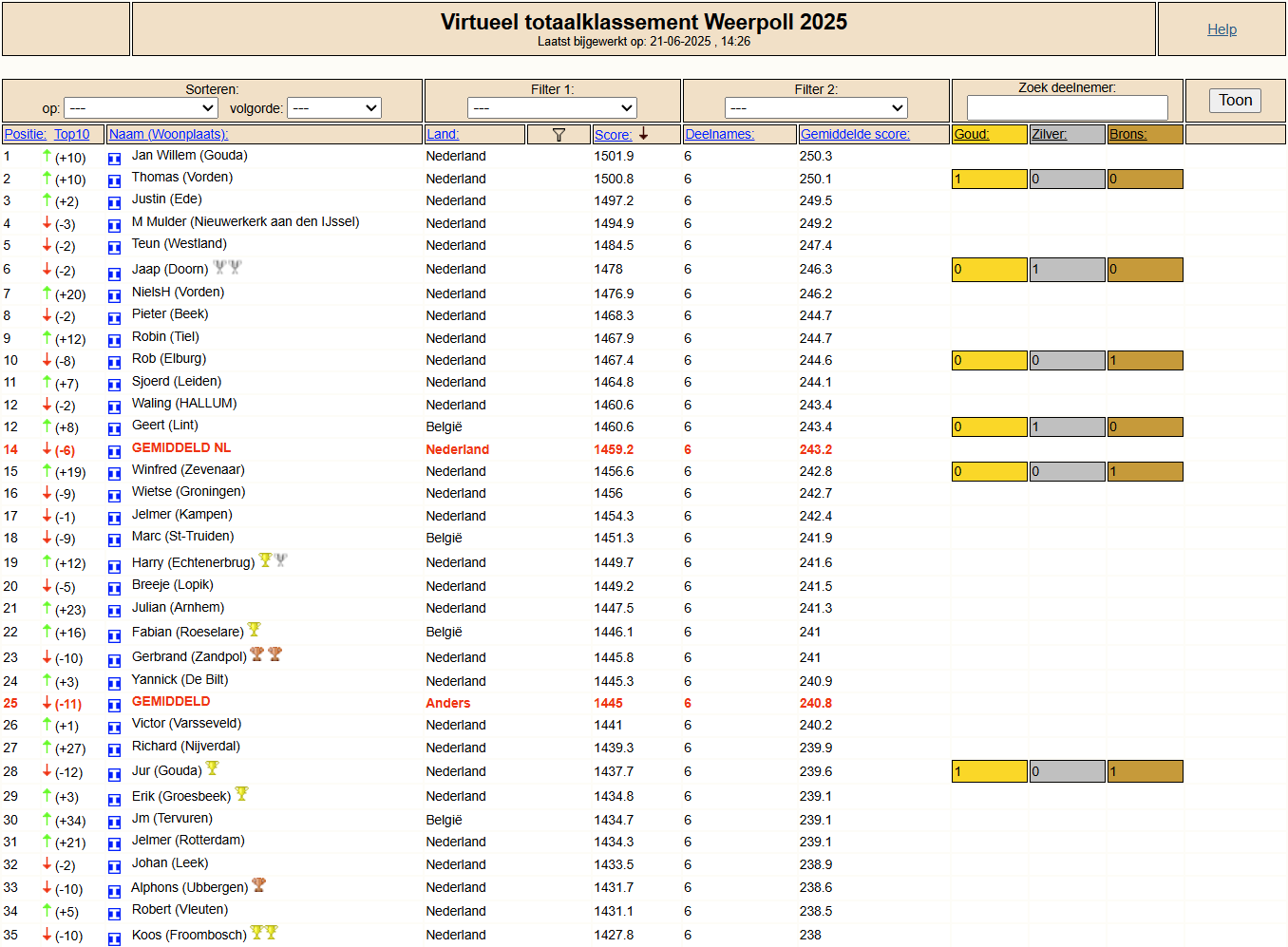
Task: Open the 'volgorde' sort order dropdown
Action: 334,108
